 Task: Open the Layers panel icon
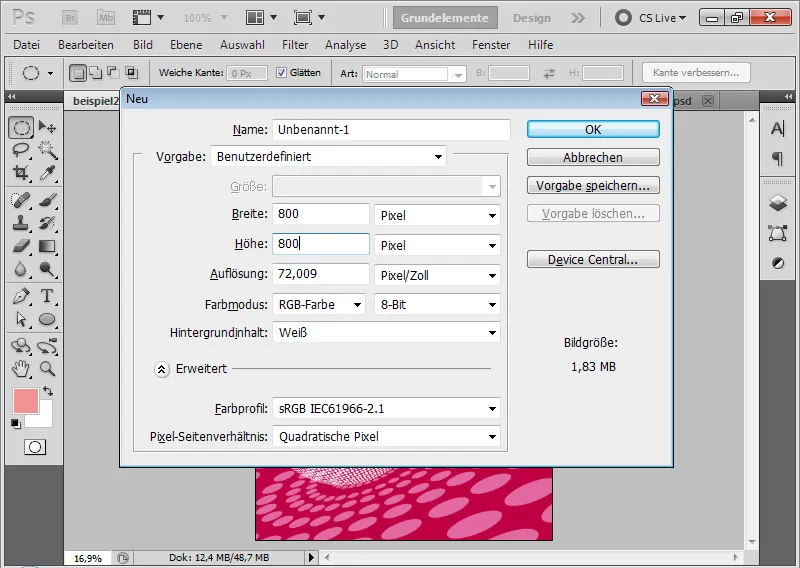point(778,203)
